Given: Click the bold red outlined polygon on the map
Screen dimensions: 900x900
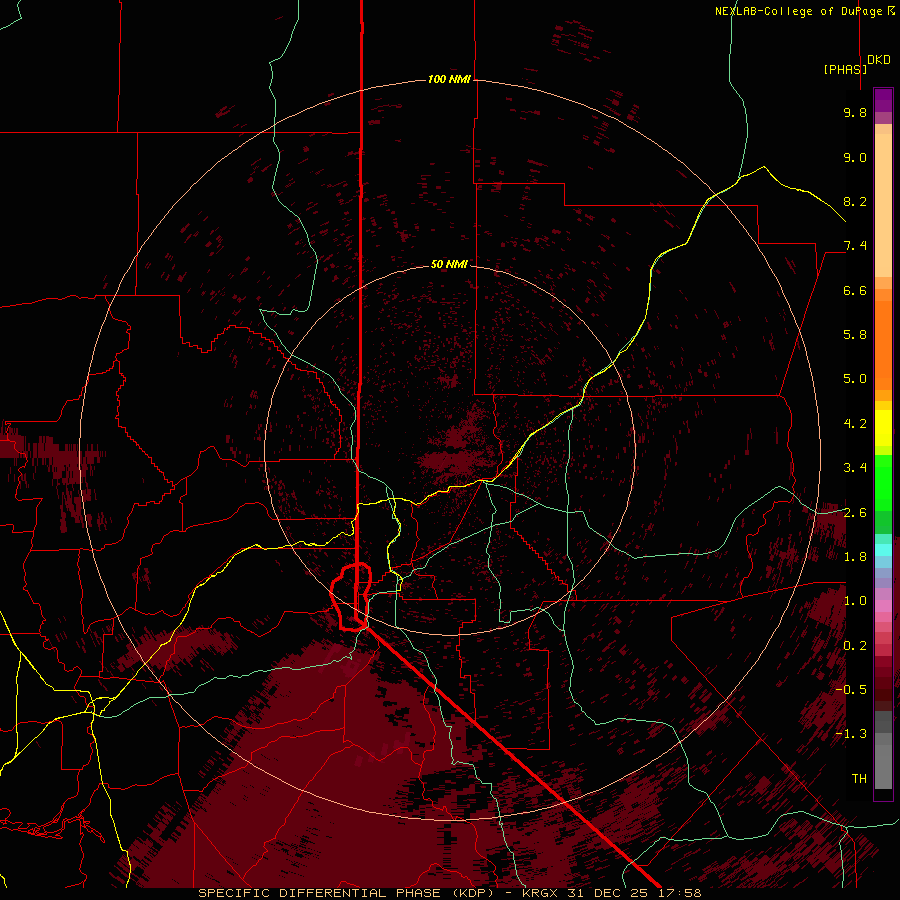Looking at the screenshot, I should click(351, 597).
